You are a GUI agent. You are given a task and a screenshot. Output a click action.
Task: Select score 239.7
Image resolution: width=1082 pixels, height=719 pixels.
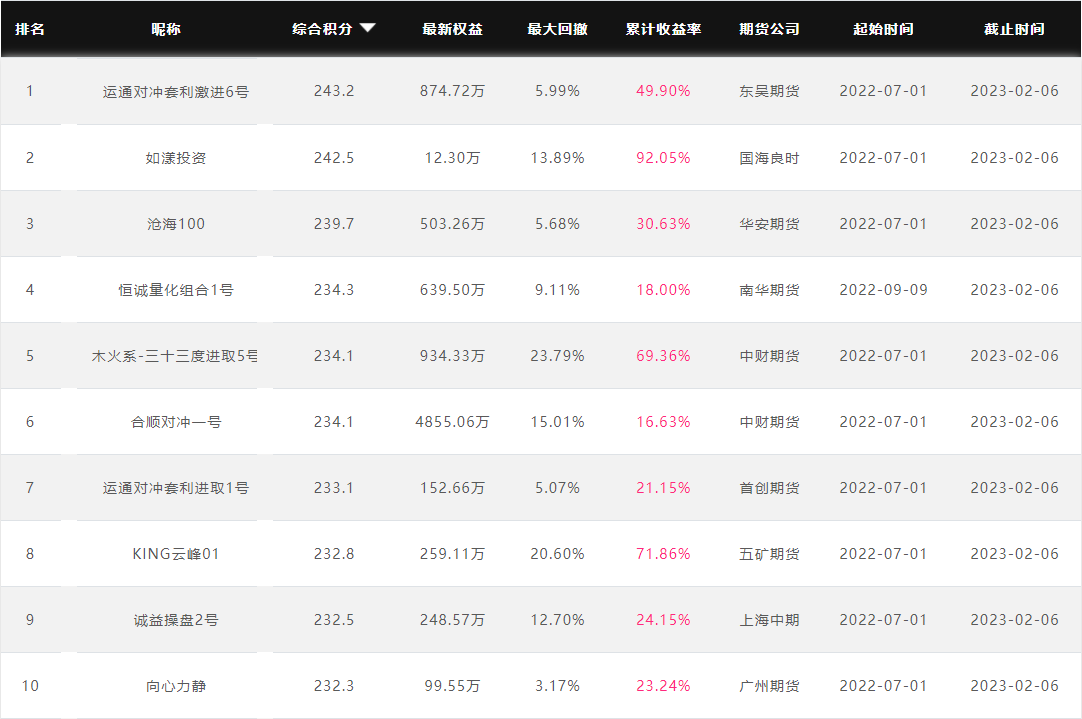coord(334,224)
